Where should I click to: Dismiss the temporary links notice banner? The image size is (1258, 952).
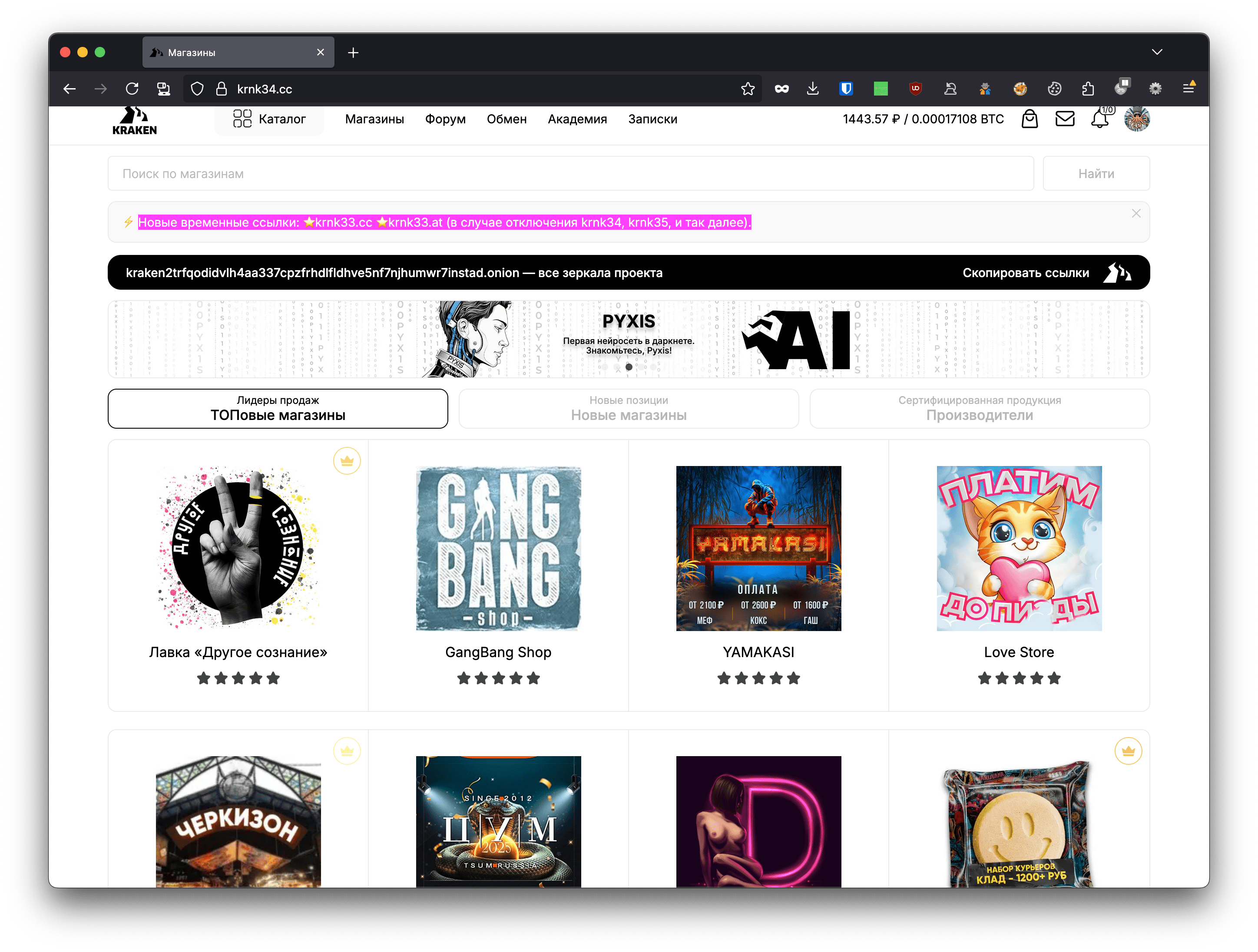point(1136,213)
